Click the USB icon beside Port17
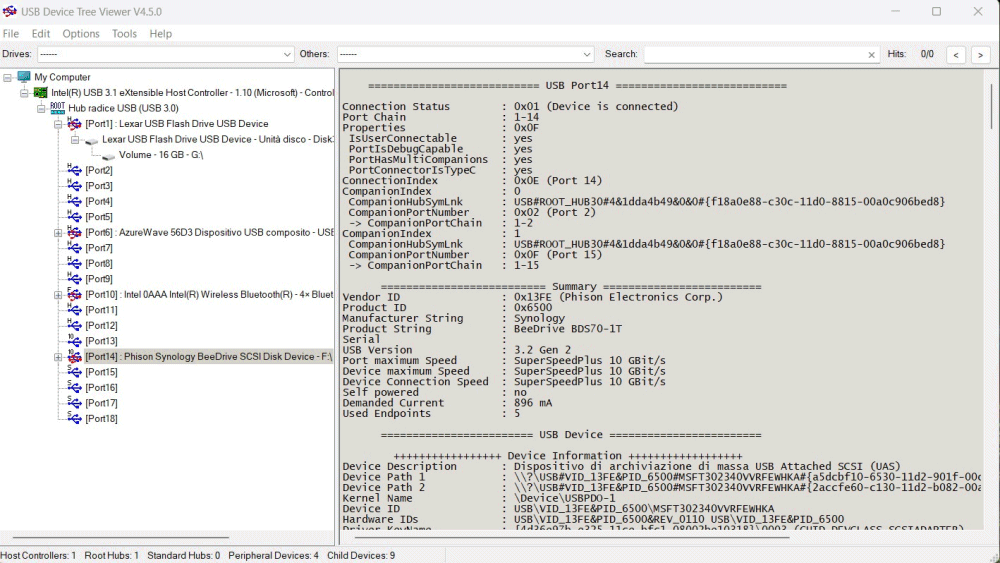Image resolution: width=1000 pixels, height=563 pixels. click(x=75, y=403)
